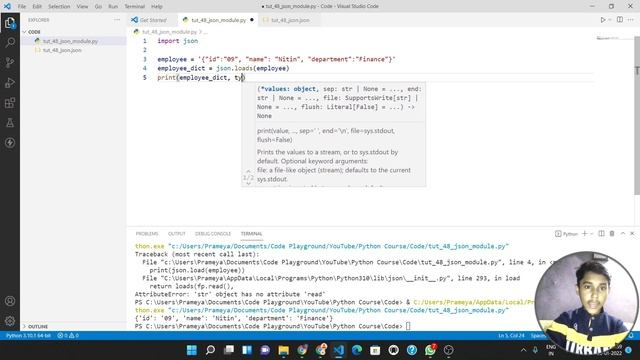Select tut_48_json_module.py in Explorer tree

(70, 41)
